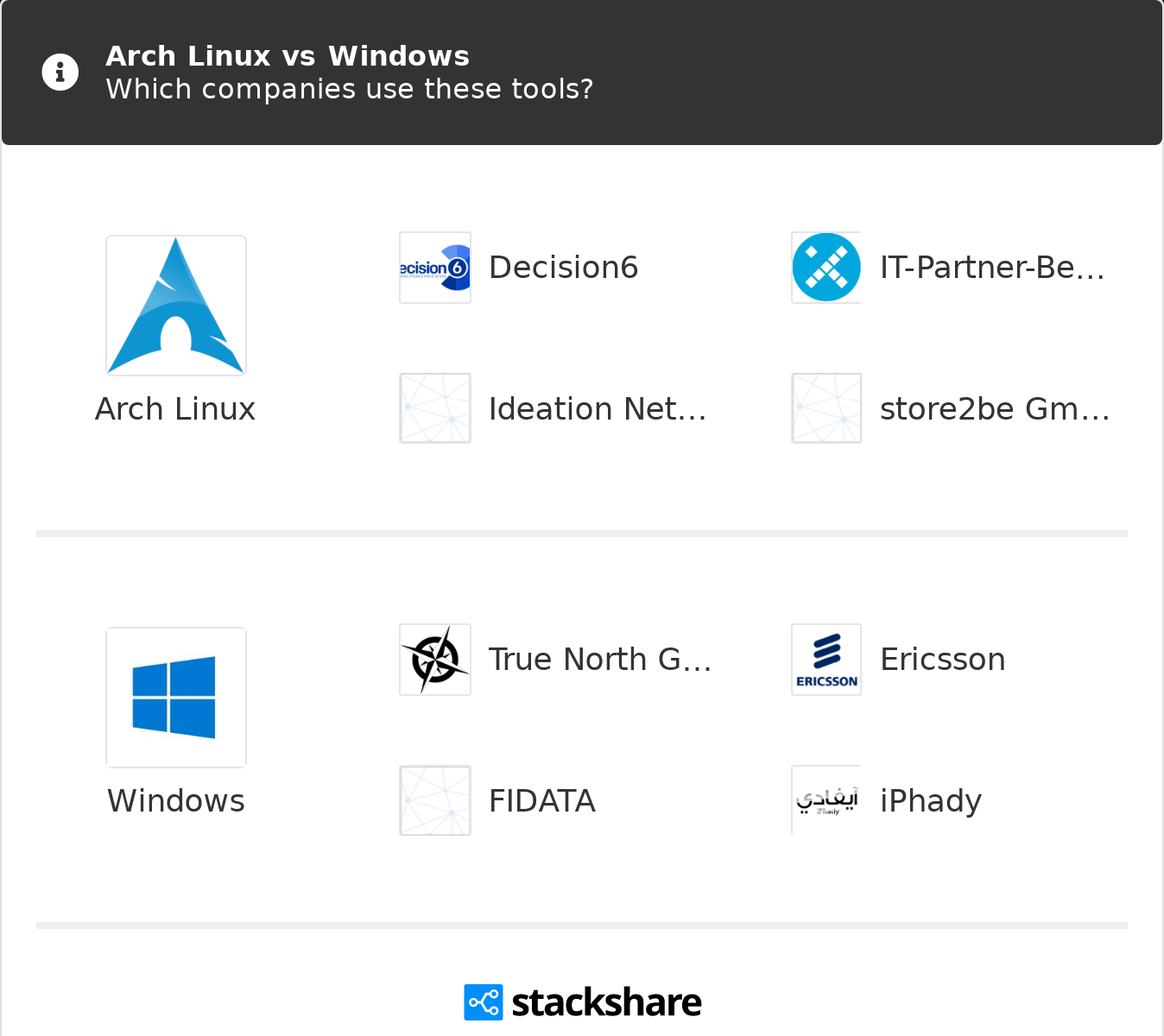Go to stackshare wordmark in footer
Viewport: 1164px width, 1036px height.
[x=606, y=1002]
